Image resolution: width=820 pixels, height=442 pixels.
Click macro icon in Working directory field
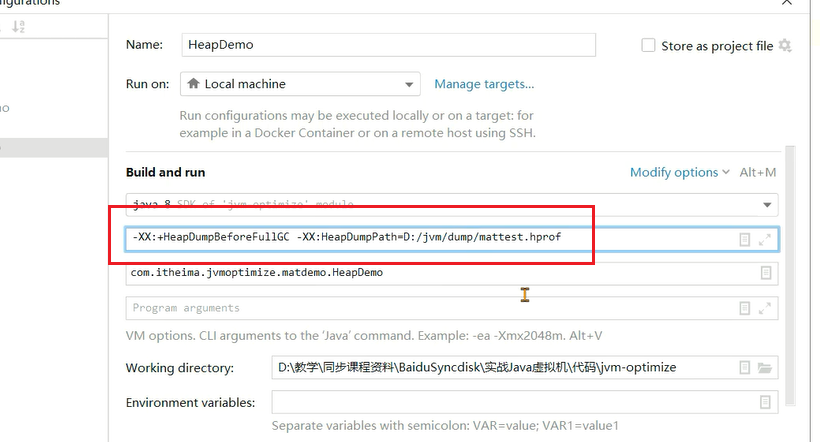point(744,368)
